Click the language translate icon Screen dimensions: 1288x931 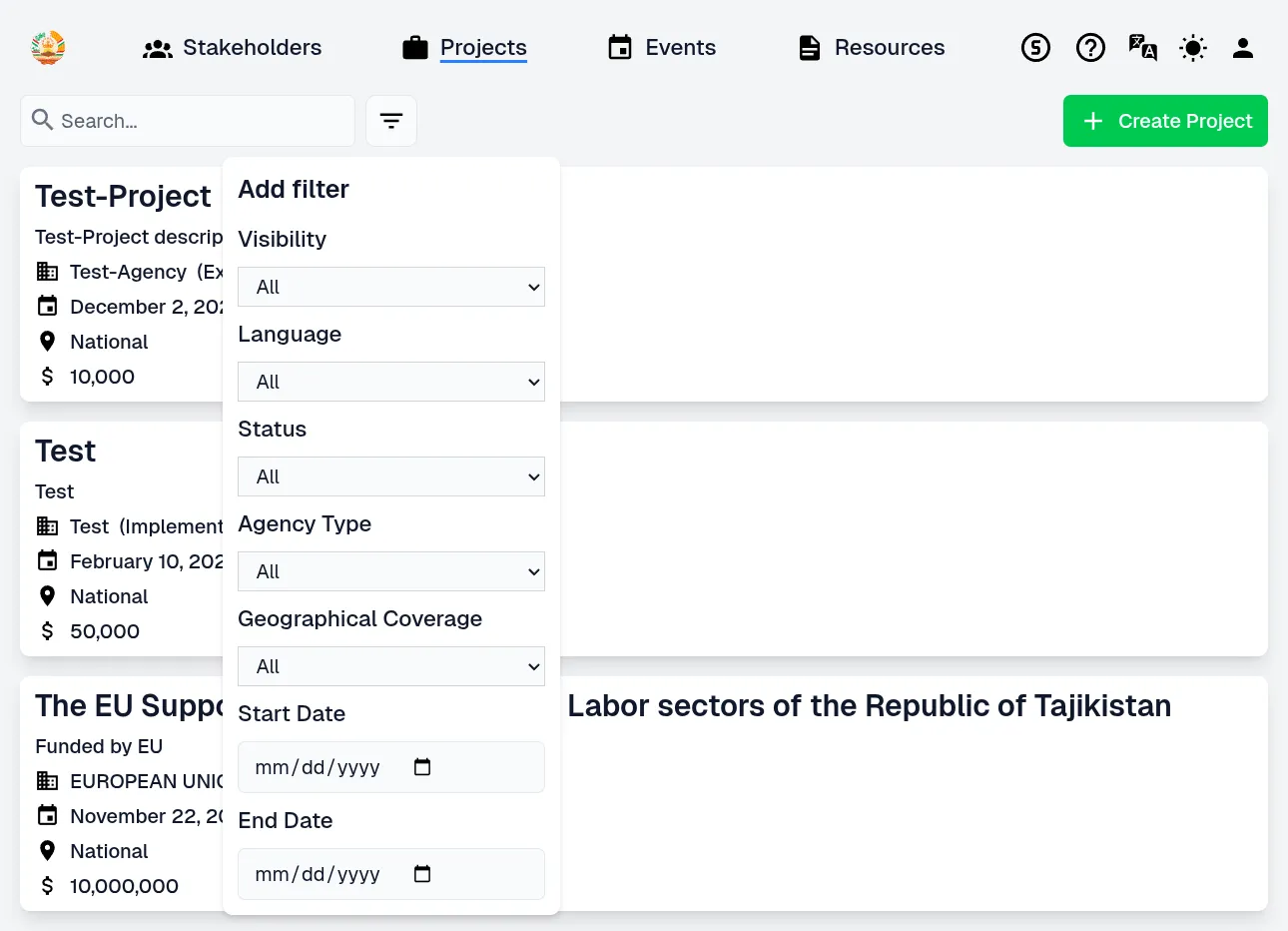[1142, 47]
